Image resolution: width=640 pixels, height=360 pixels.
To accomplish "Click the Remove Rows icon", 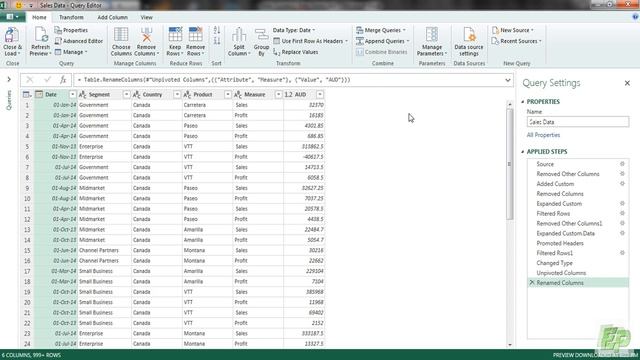I will [x=195, y=35].
